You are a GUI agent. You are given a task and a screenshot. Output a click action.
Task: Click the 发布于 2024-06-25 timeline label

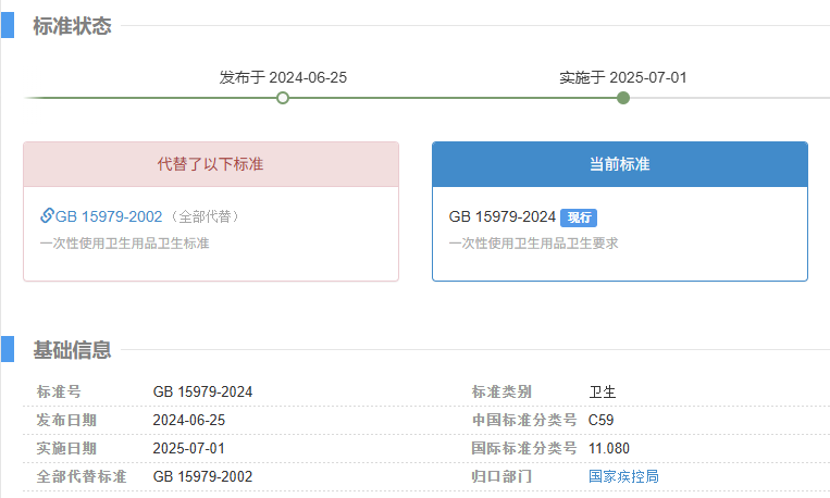point(283,77)
